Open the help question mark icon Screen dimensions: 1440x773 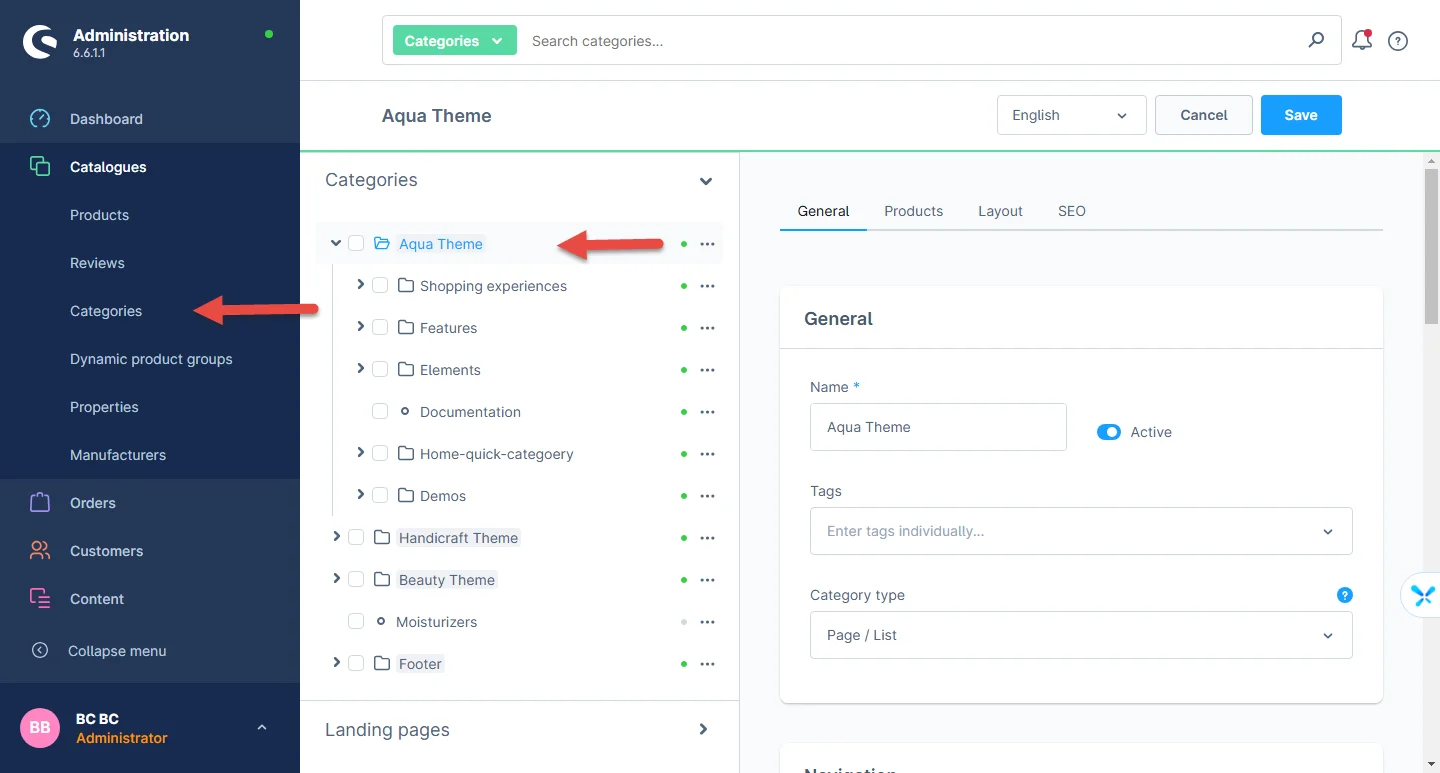[x=1398, y=41]
